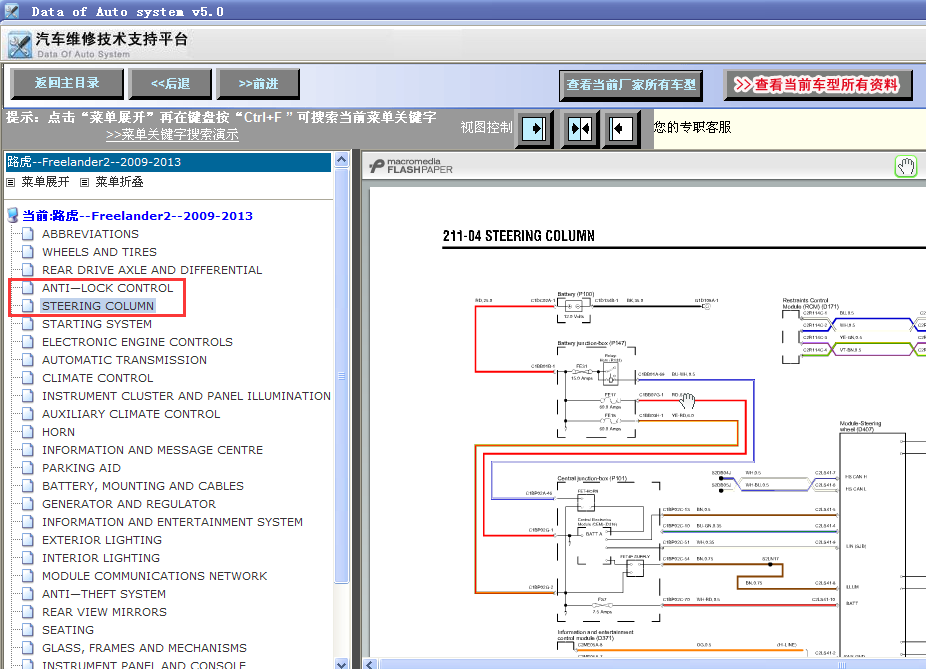Click the Battery junction-box (P147) label

point(592,343)
